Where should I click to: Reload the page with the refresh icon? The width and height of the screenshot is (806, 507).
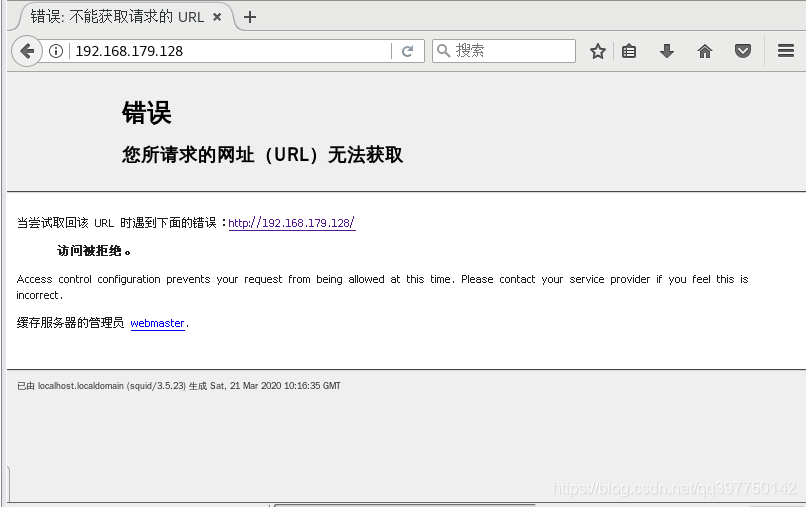coord(408,51)
